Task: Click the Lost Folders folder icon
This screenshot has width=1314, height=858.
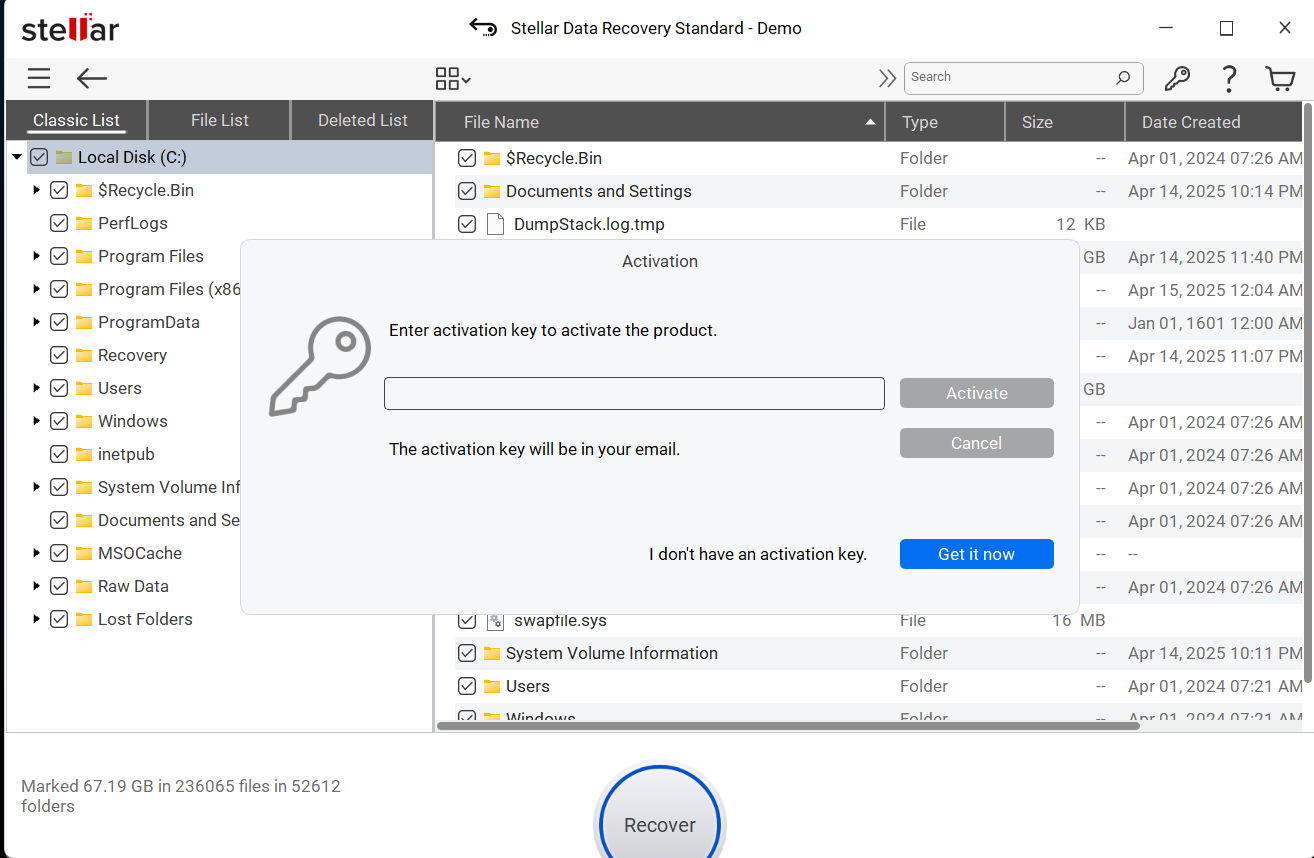Action: [84, 619]
